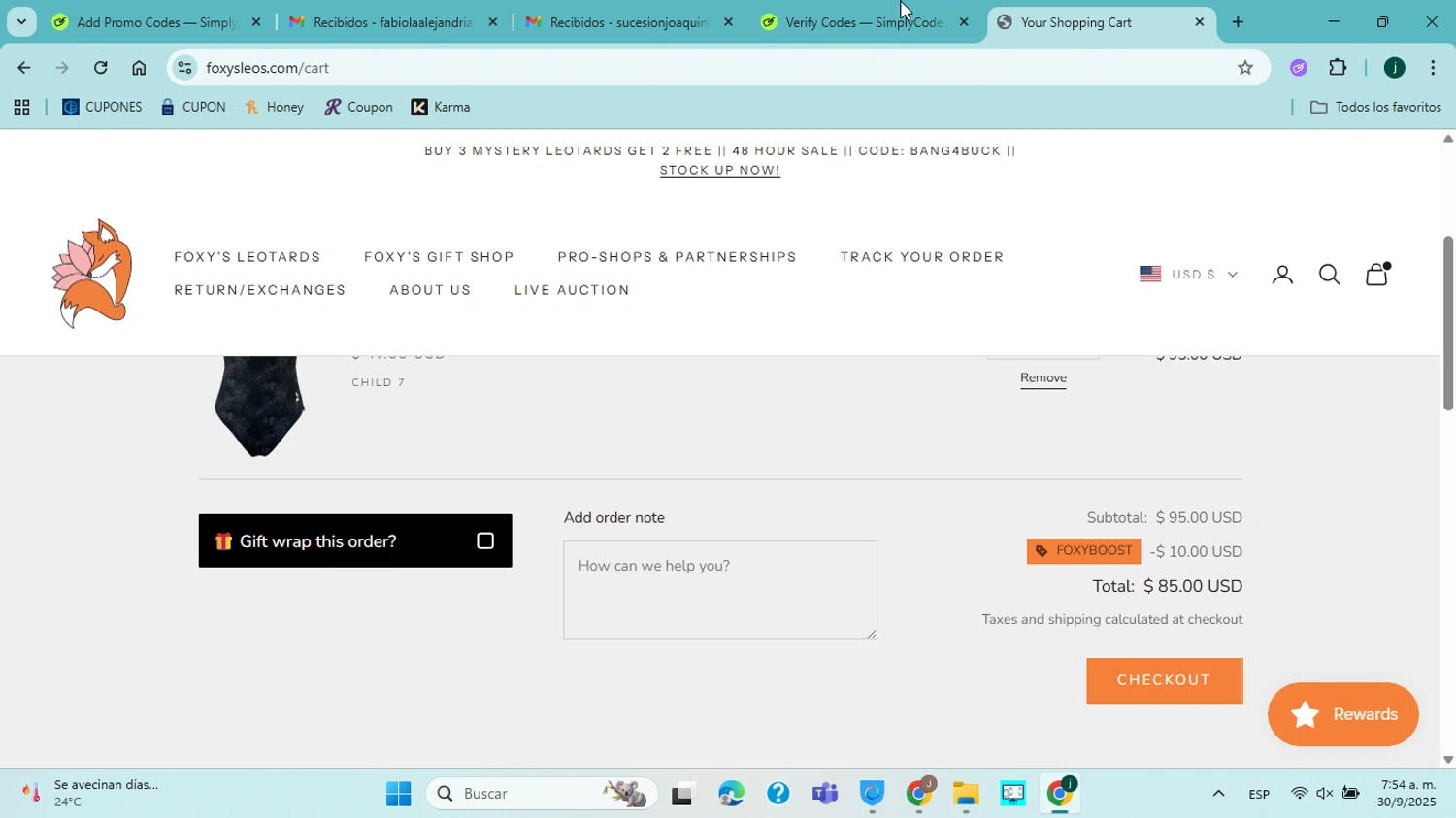Open the Snipping Tool taskbar icon
This screenshot has width=1456, height=818.
pyautogui.click(x=1012, y=794)
